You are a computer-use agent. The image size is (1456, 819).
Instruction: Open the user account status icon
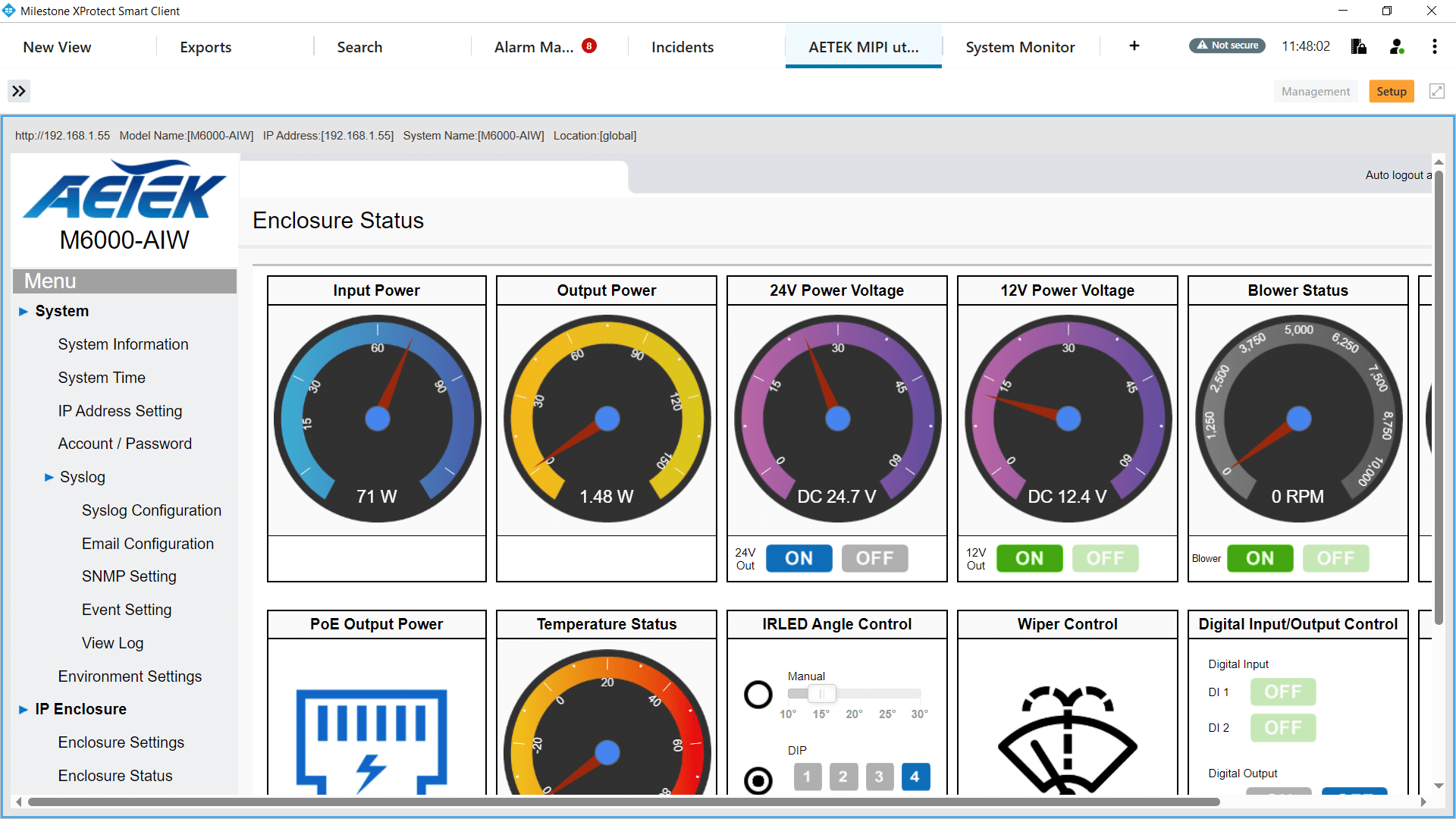tap(1397, 46)
